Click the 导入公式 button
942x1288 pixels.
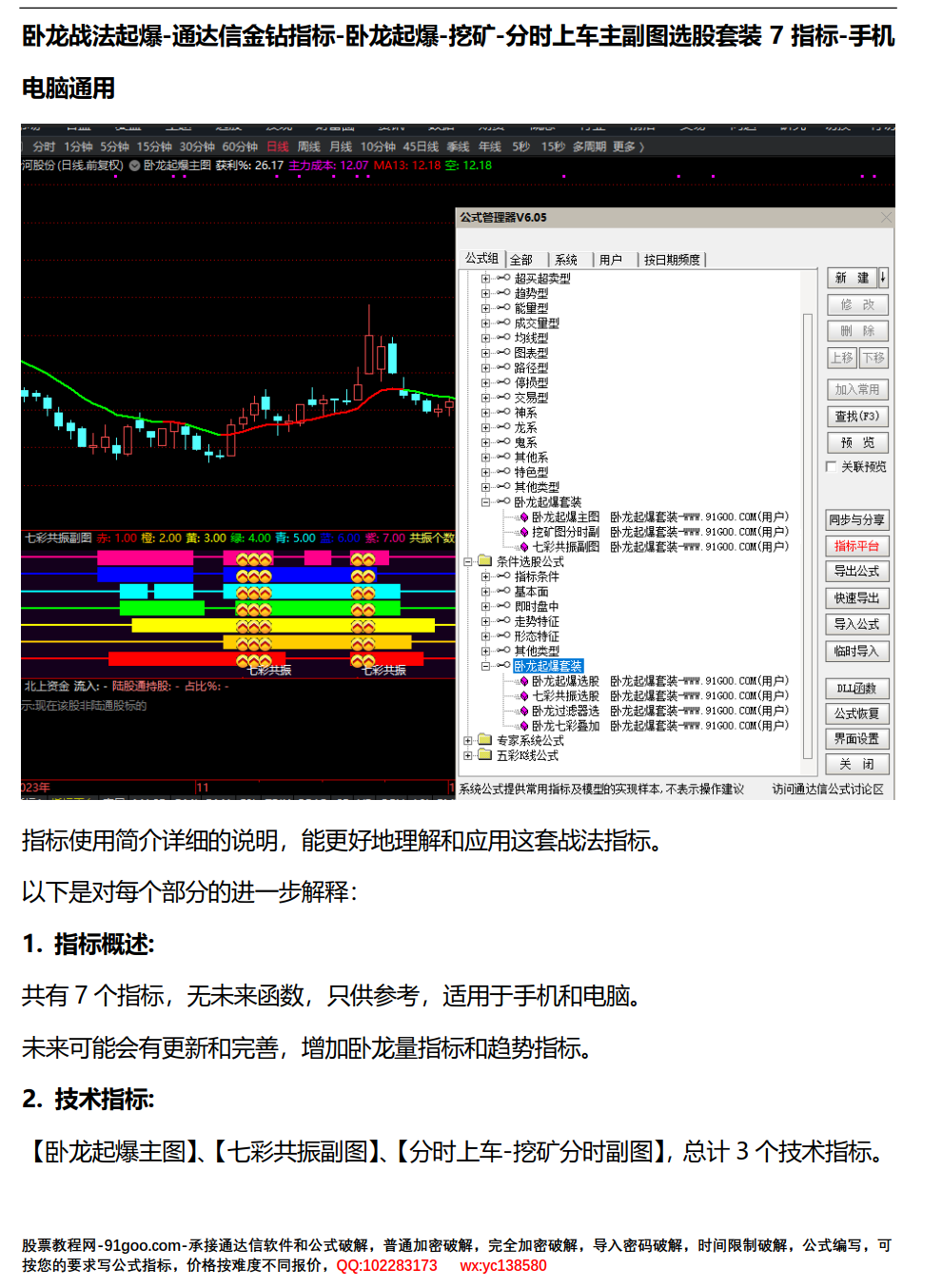857,625
